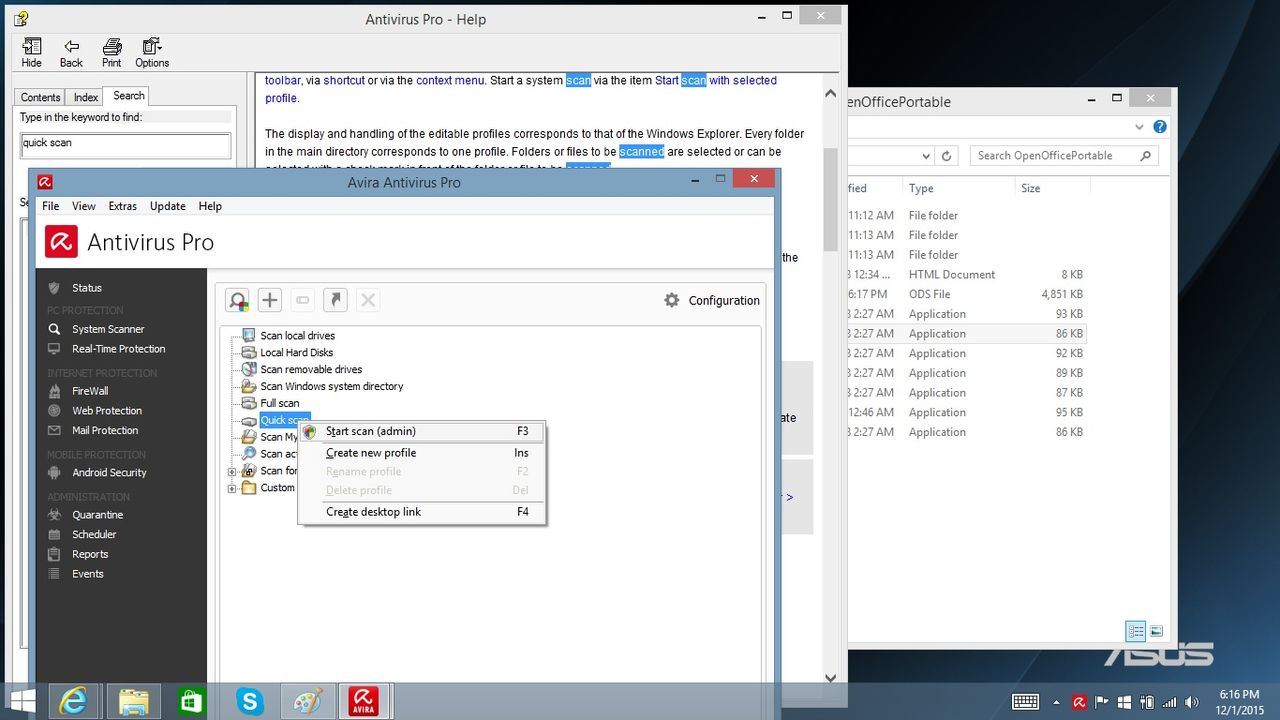Open Real-Time Protection in the sidebar
The width and height of the screenshot is (1280, 720).
click(118, 349)
